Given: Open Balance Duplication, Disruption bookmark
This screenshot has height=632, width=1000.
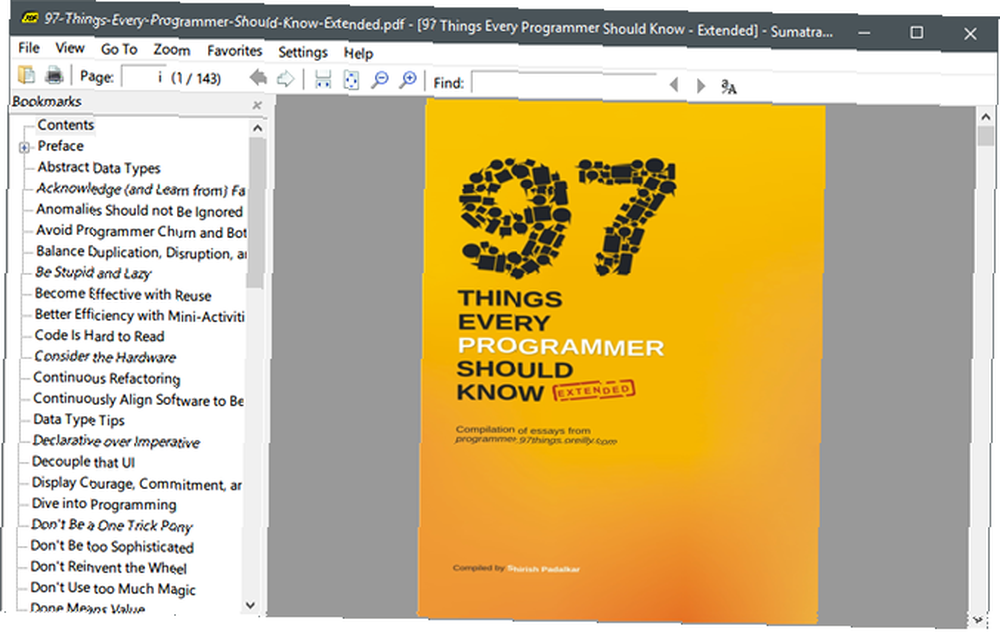Looking at the screenshot, I should [141, 253].
